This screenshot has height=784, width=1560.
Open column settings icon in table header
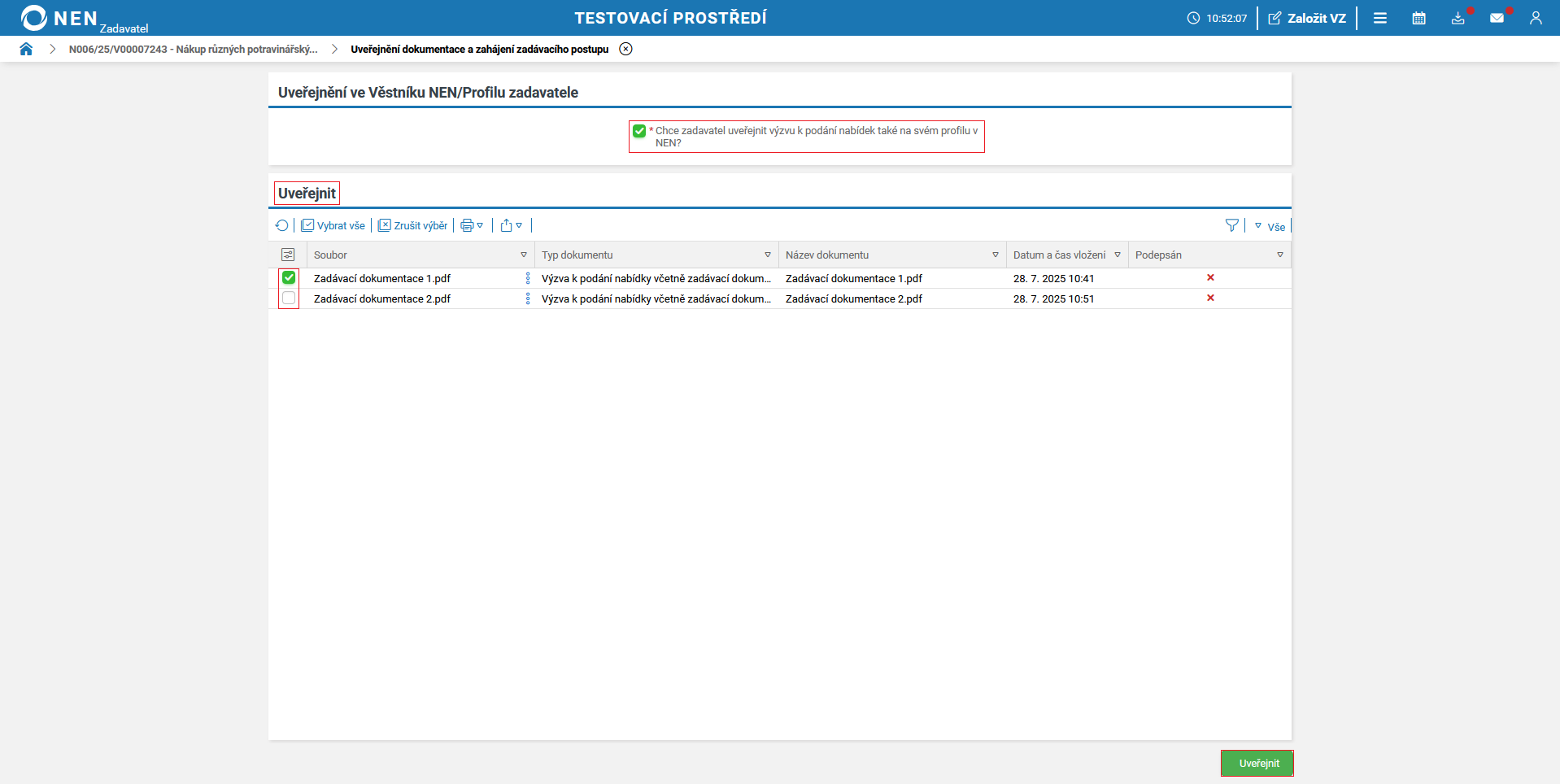click(x=288, y=255)
